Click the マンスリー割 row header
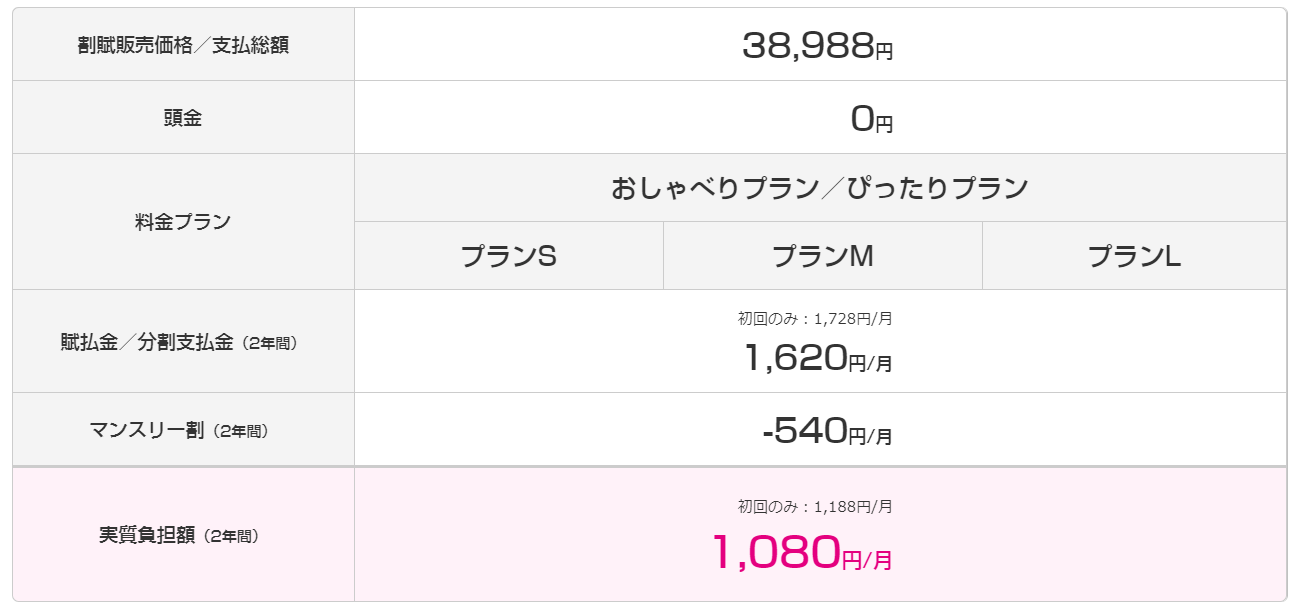The height and width of the screenshot is (614, 1307). tap(183, 430)
